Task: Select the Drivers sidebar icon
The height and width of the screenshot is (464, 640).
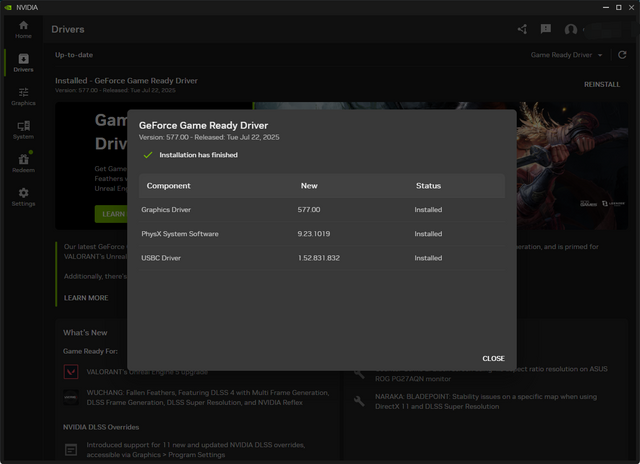Action: 23,63
